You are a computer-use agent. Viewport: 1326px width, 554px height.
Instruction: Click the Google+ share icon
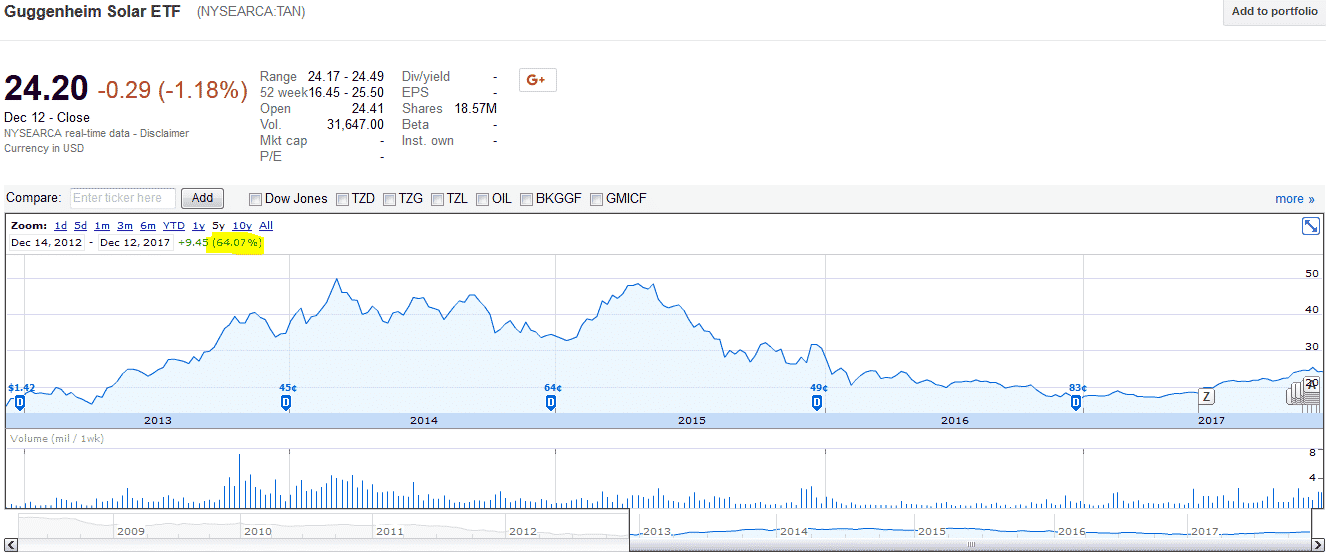point(537,81)
